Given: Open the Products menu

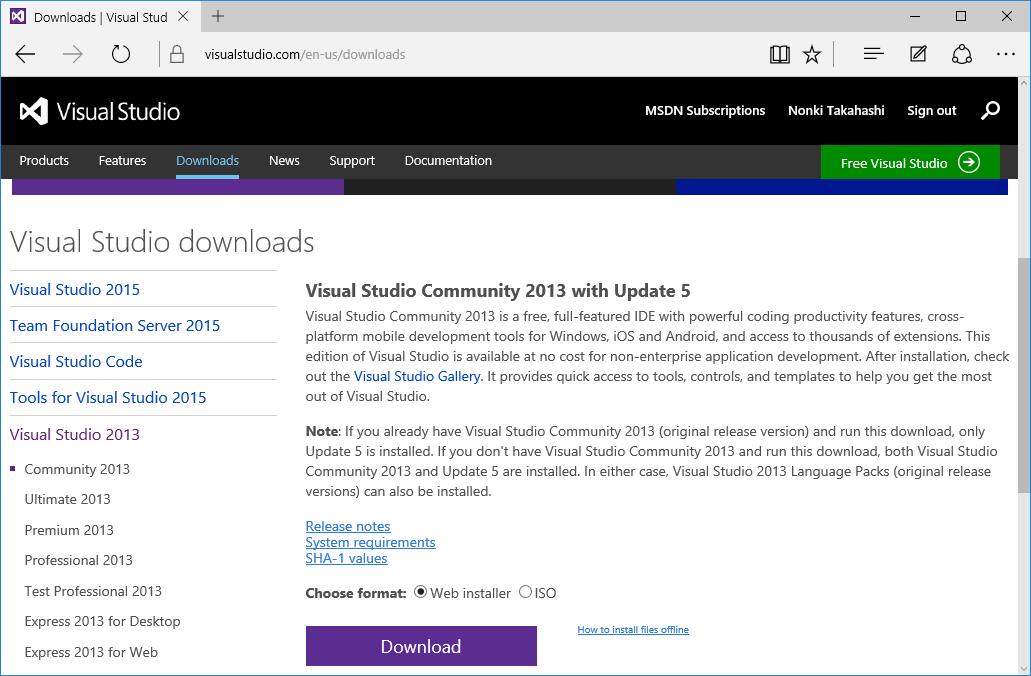Looking at the screenshot, I should pos(44,161).
